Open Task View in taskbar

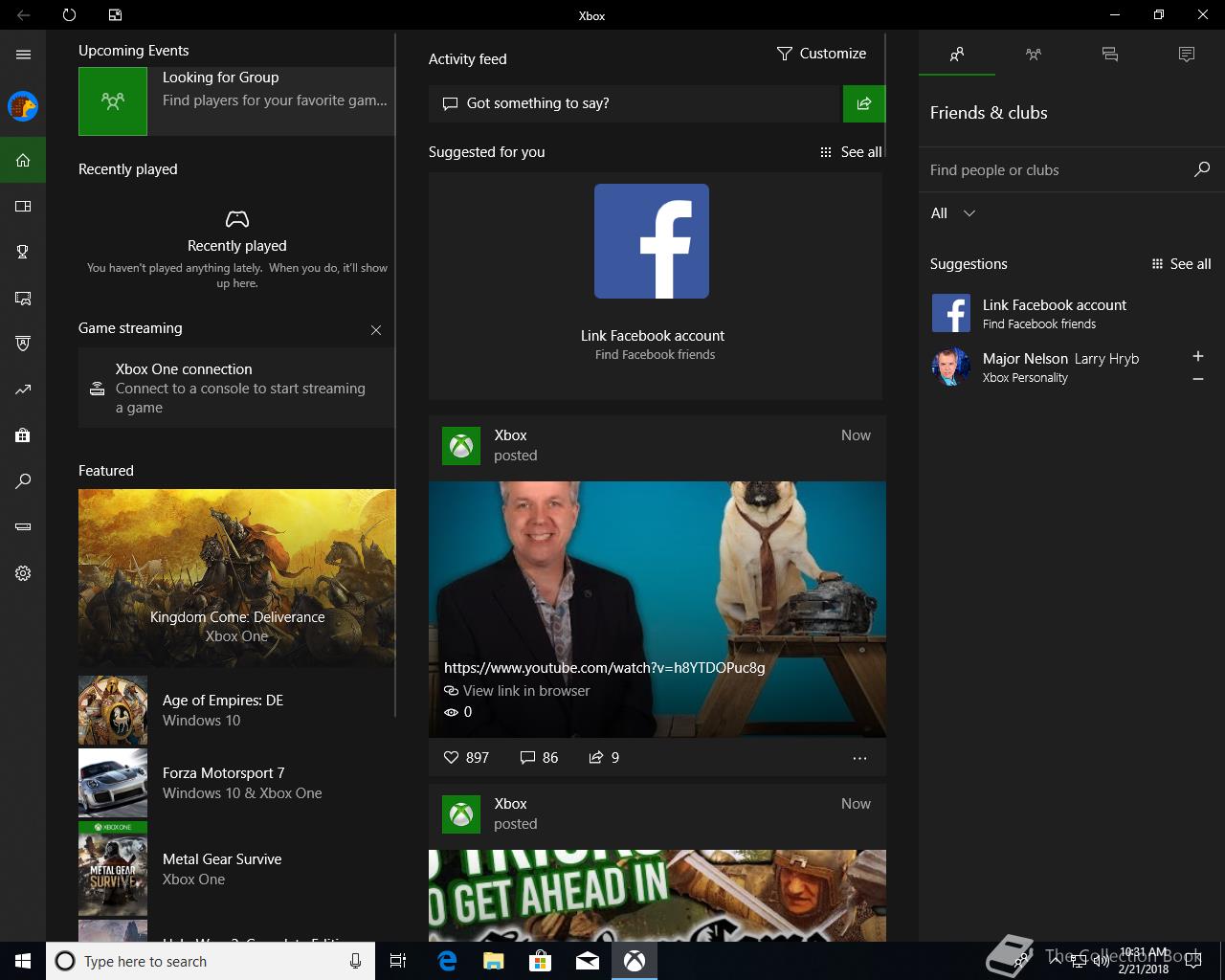(x=398, y=961)
